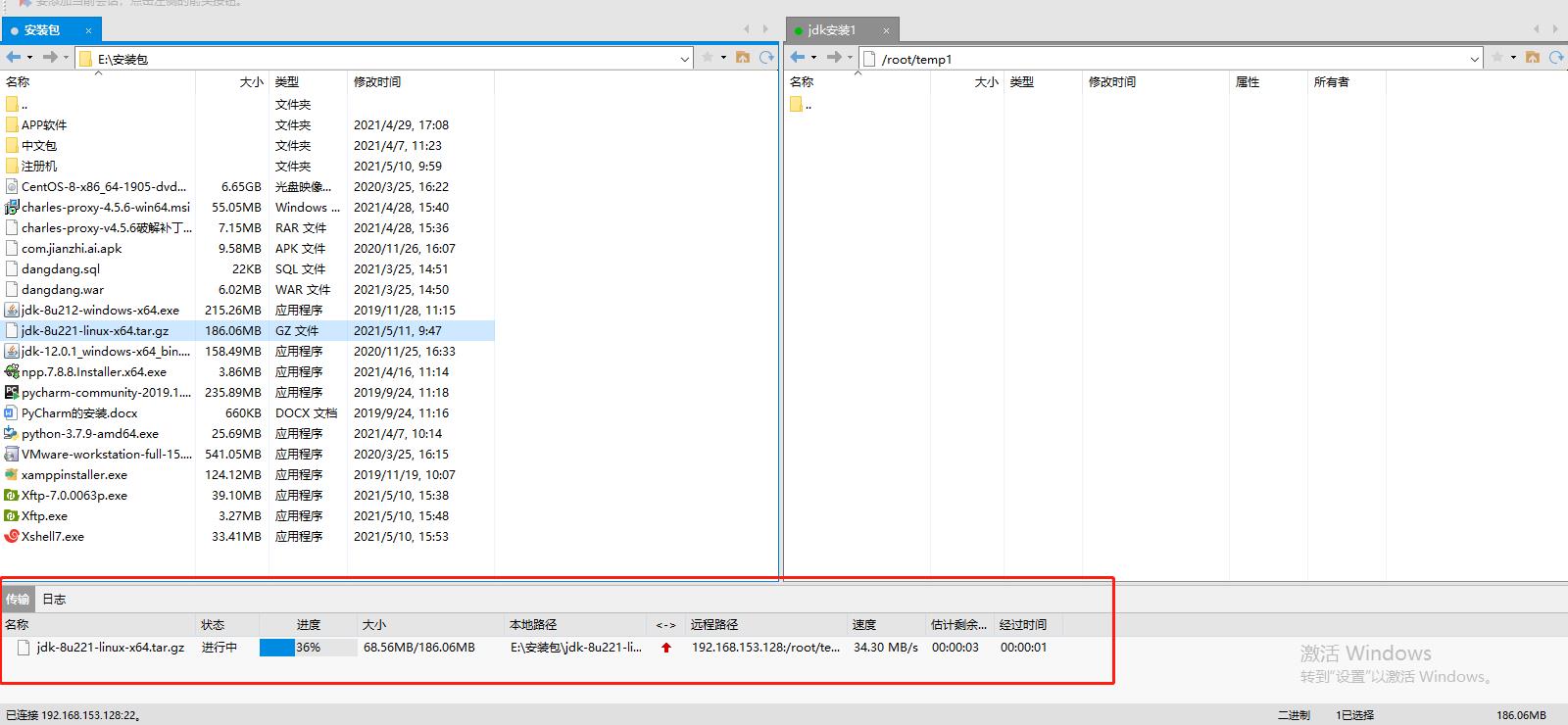
Task: Open back history dropdown in local pane
Action: pos(29,58)
